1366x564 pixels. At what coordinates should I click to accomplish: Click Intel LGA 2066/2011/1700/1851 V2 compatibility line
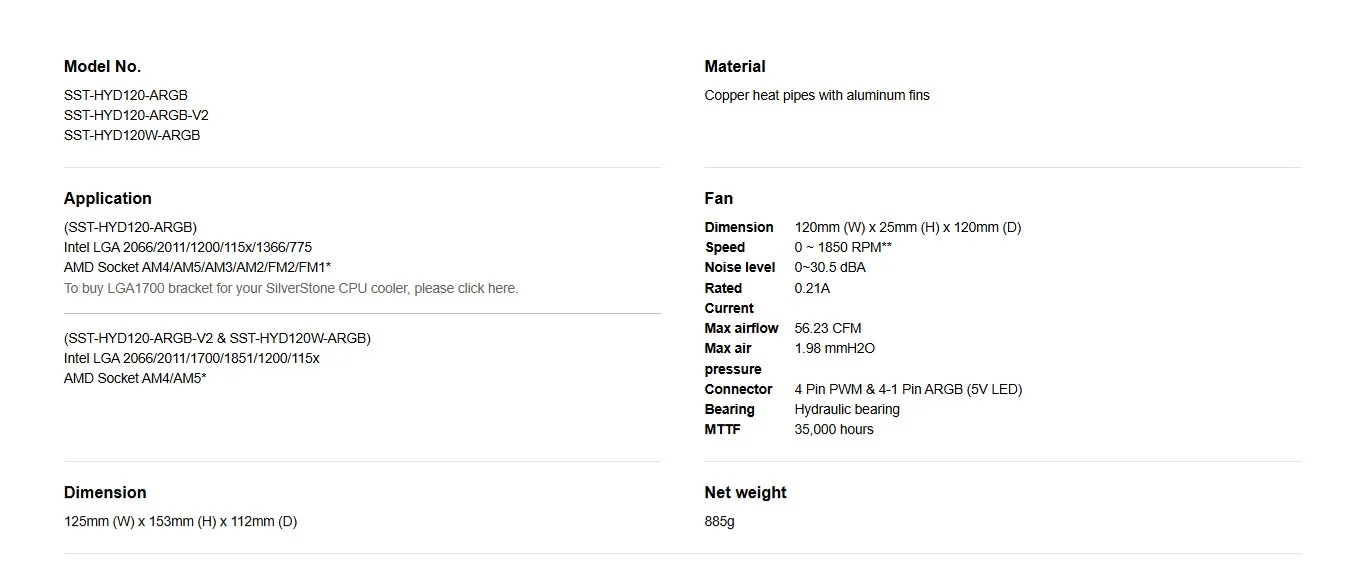[192, 358]
